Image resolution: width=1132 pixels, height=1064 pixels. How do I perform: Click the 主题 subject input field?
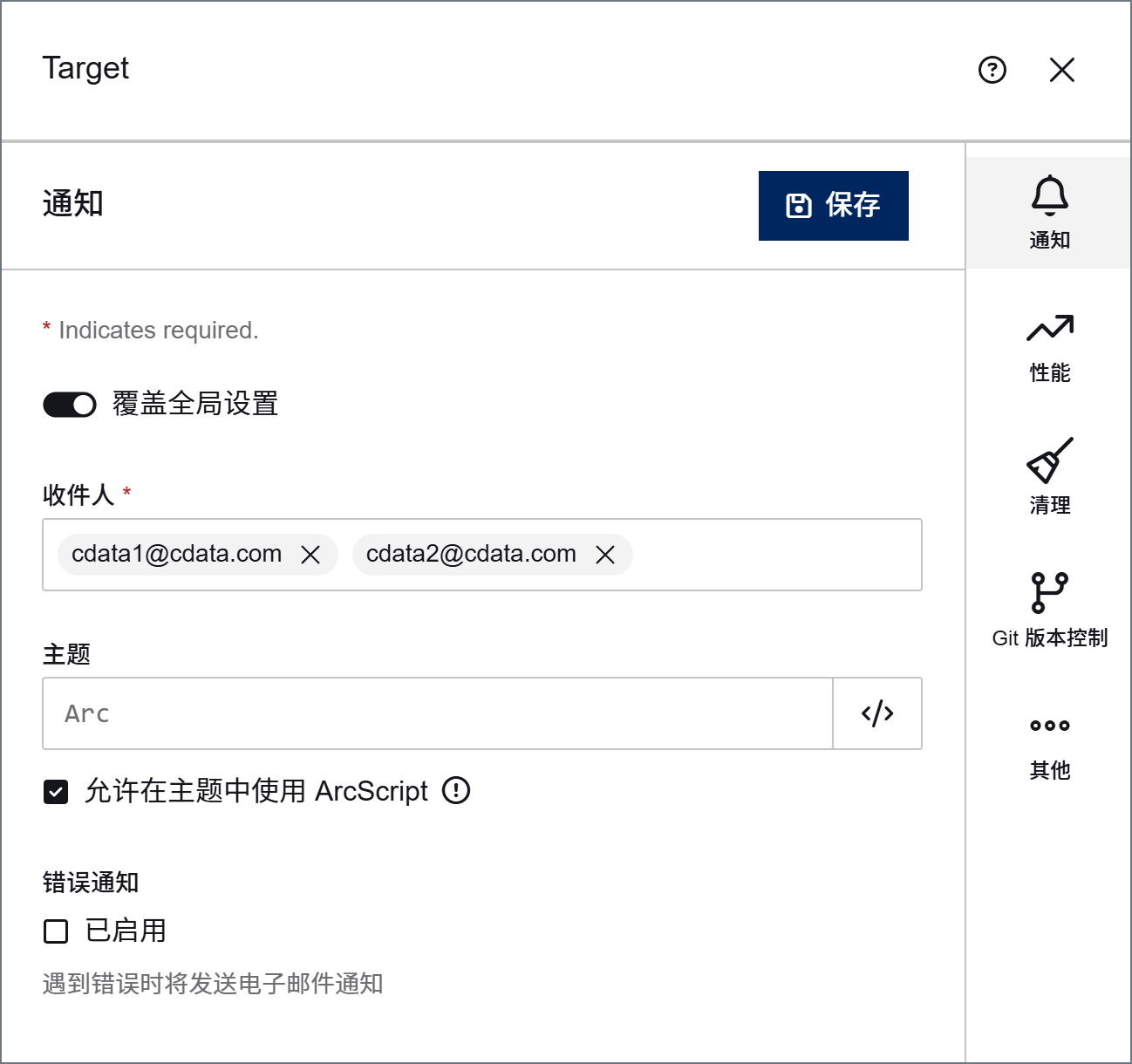point(438,713)
